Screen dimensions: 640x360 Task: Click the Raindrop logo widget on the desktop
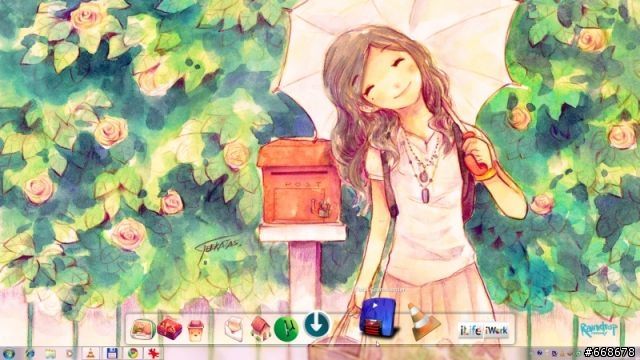(x=599, y=329)
